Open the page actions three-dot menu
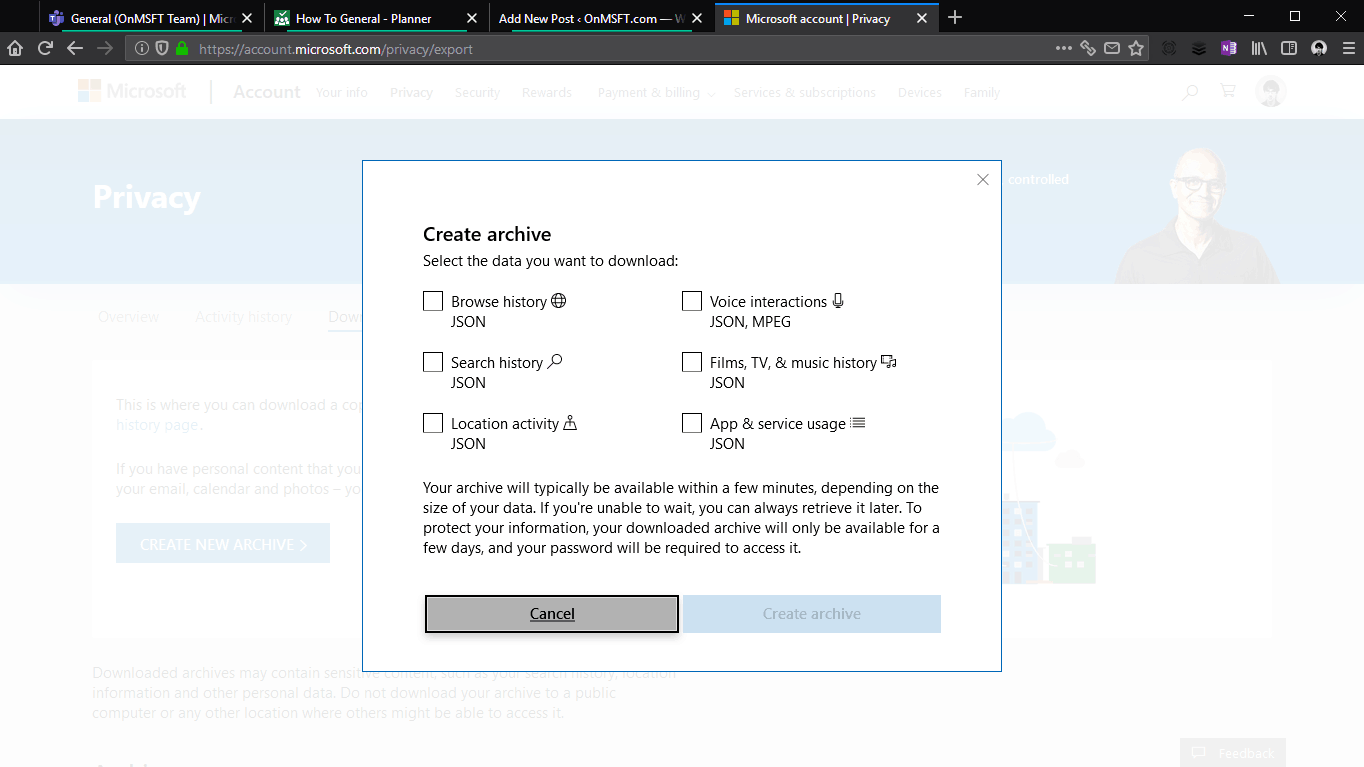Image resolution: width=1364 pixels, height=767 pixels. 1064,48
